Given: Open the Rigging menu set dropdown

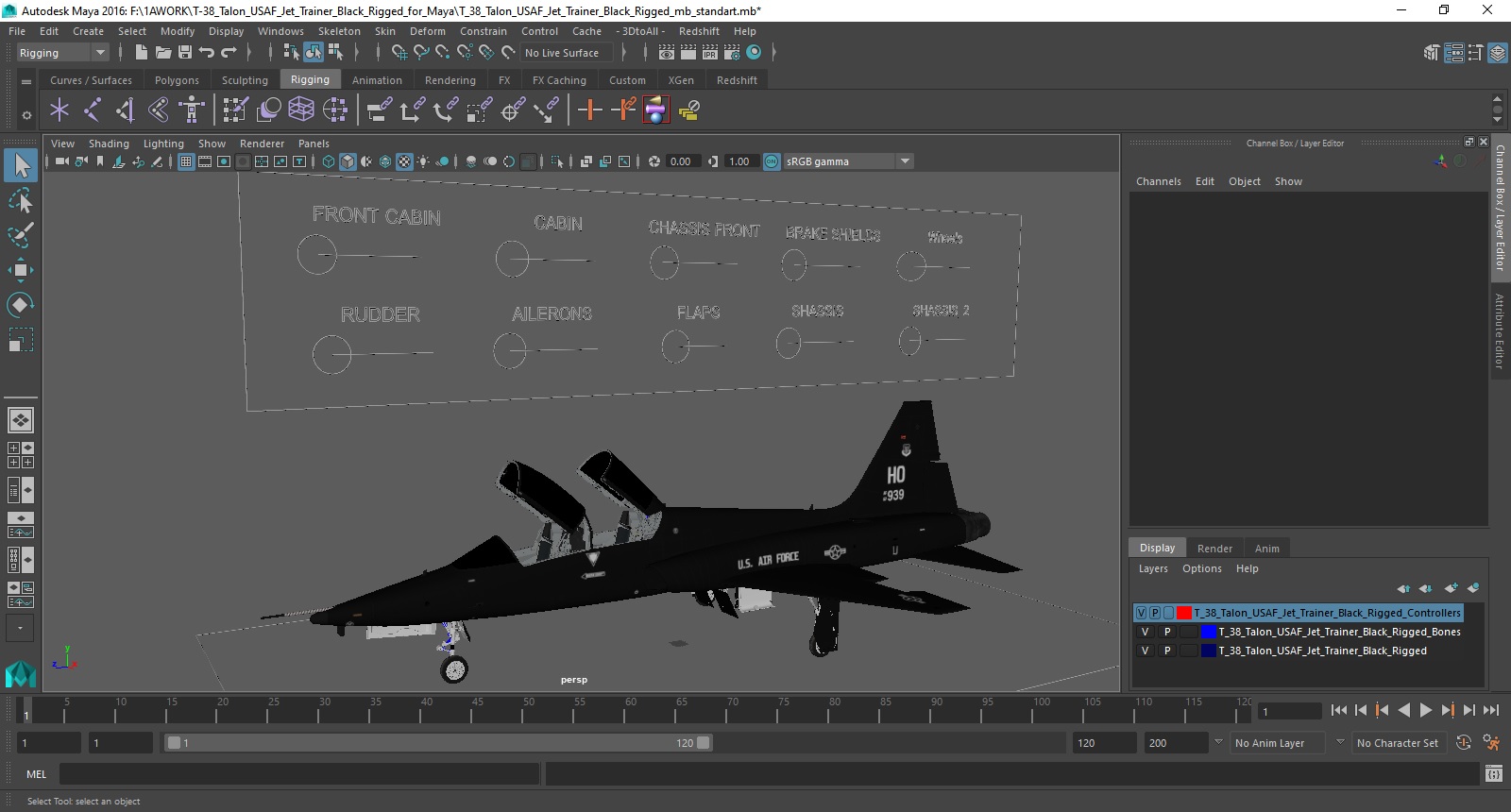Looking at the screenshot, I should pos(62,53).
